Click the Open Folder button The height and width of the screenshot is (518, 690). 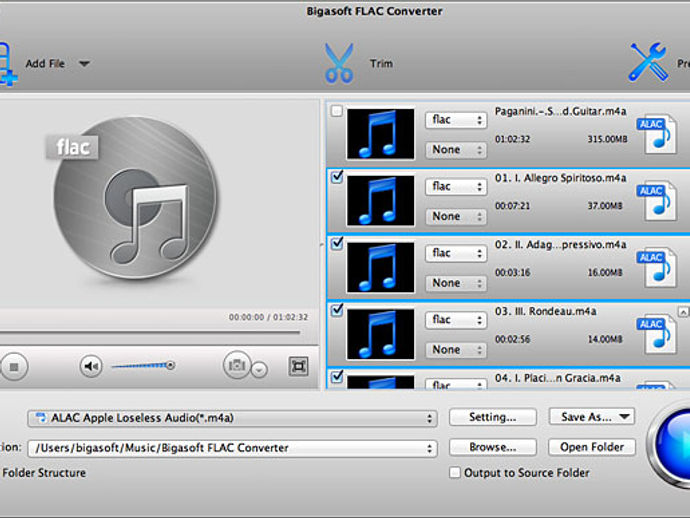(592, 447)
